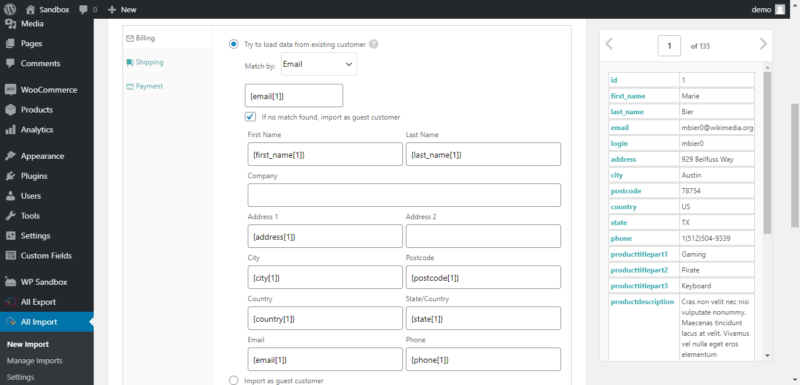800x385 pixels.
Task: Click the record preview scrollbar thumb
Action: (767, 152)
